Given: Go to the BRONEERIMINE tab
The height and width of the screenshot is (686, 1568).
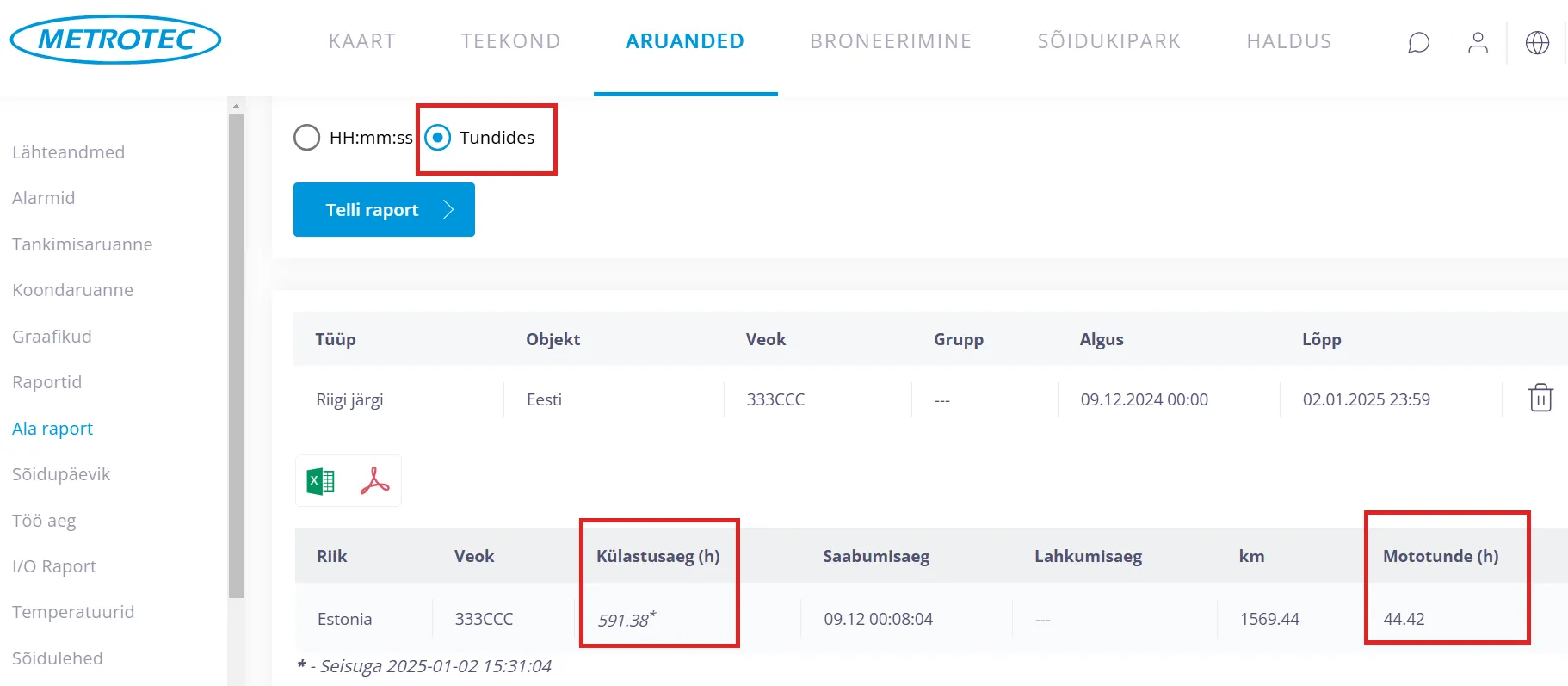Looking at the screenshot, I should (891, 41).
